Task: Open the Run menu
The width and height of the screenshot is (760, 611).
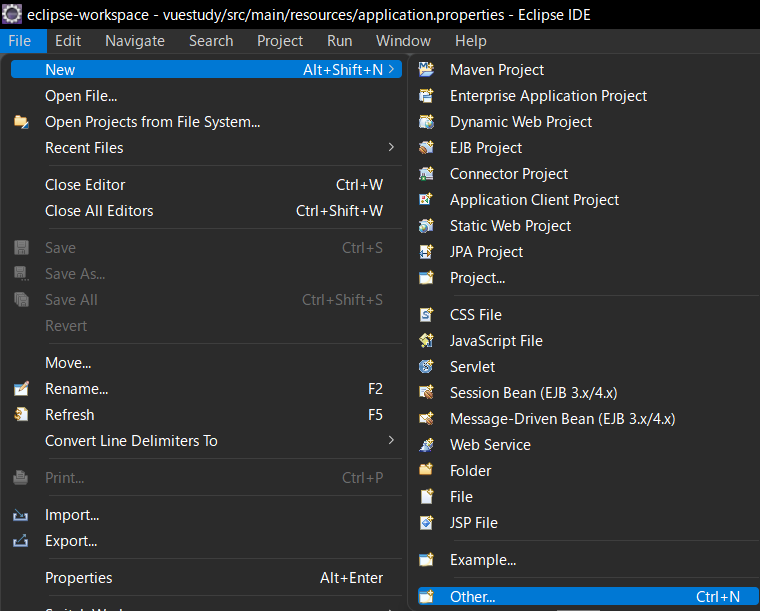Action: point(339,41)
